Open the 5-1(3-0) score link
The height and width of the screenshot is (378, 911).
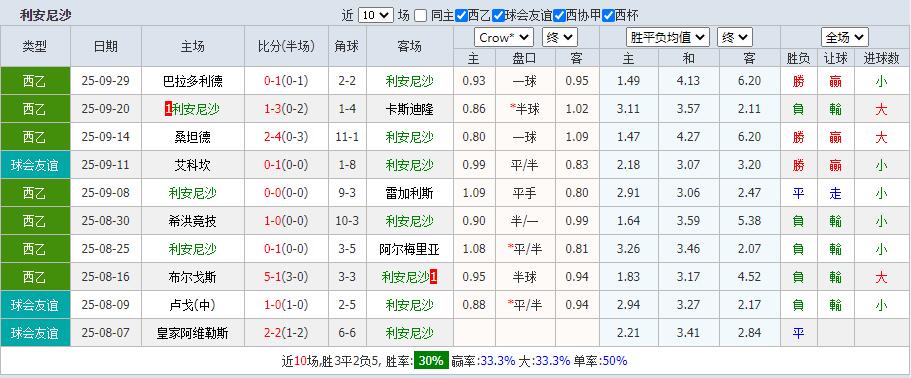pos(286,277)
